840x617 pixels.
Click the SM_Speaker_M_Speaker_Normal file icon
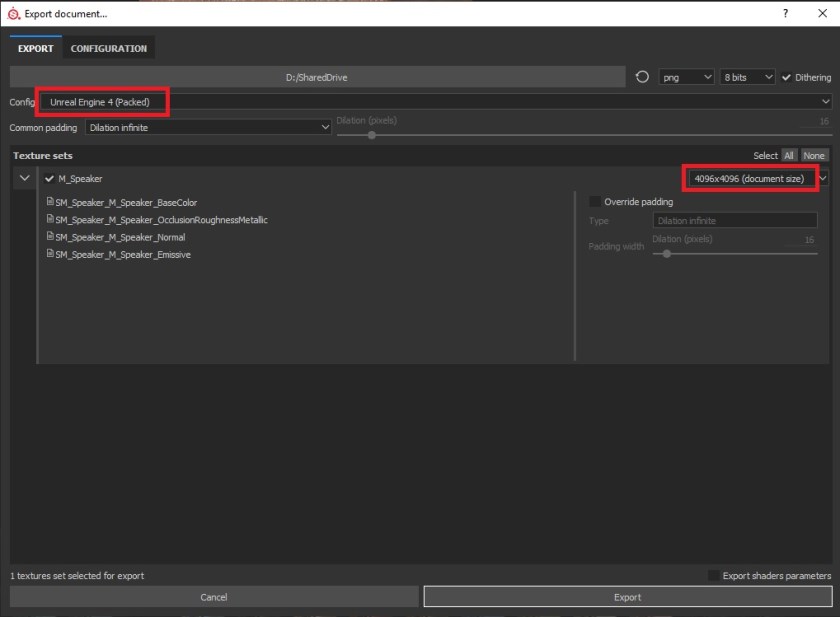(x=50, y=237)
